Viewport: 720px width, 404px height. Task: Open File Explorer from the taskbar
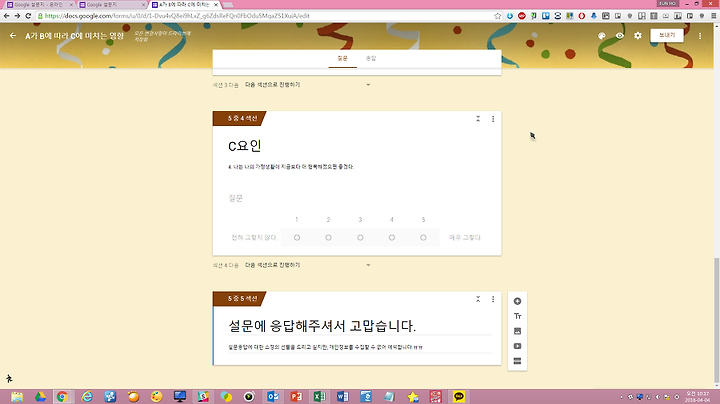point(17,397)
